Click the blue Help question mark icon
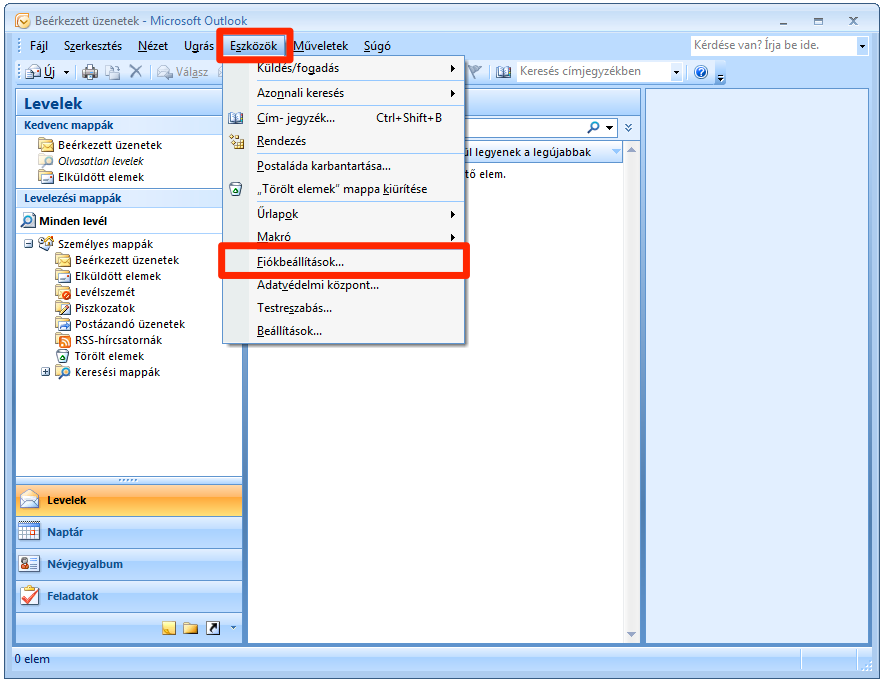 [701, 72]
